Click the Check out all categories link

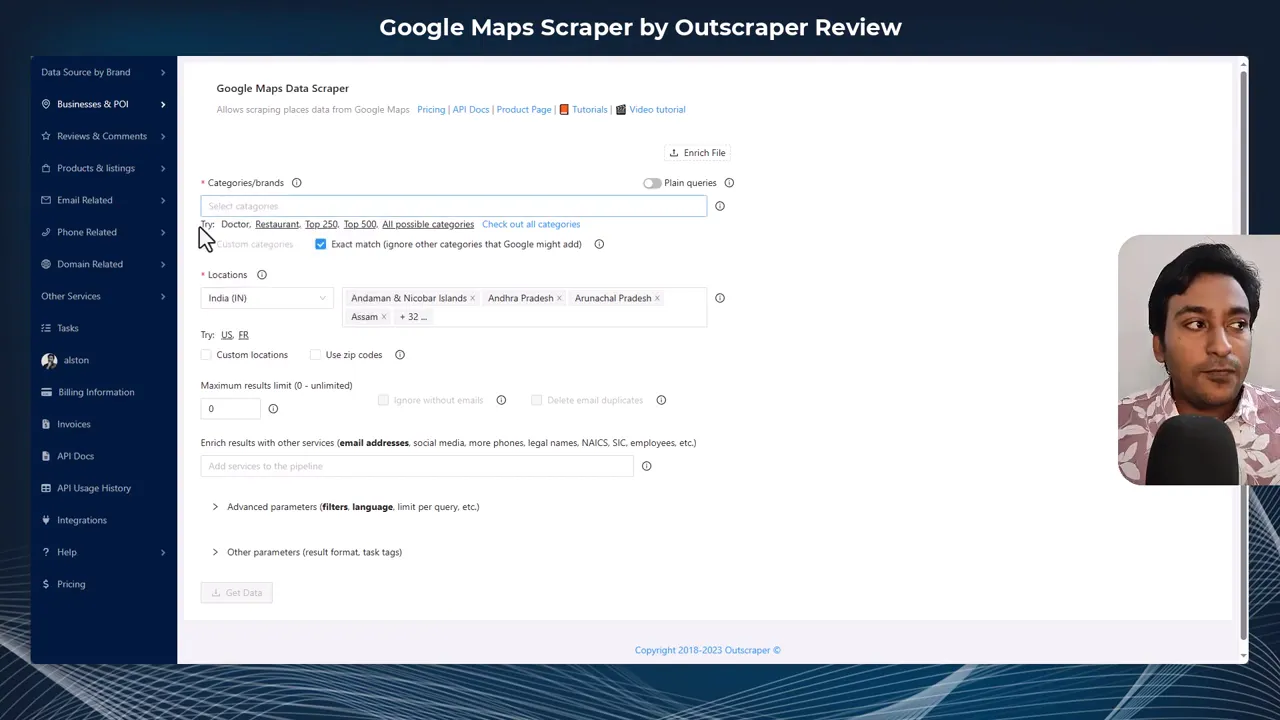pos(530,224)
